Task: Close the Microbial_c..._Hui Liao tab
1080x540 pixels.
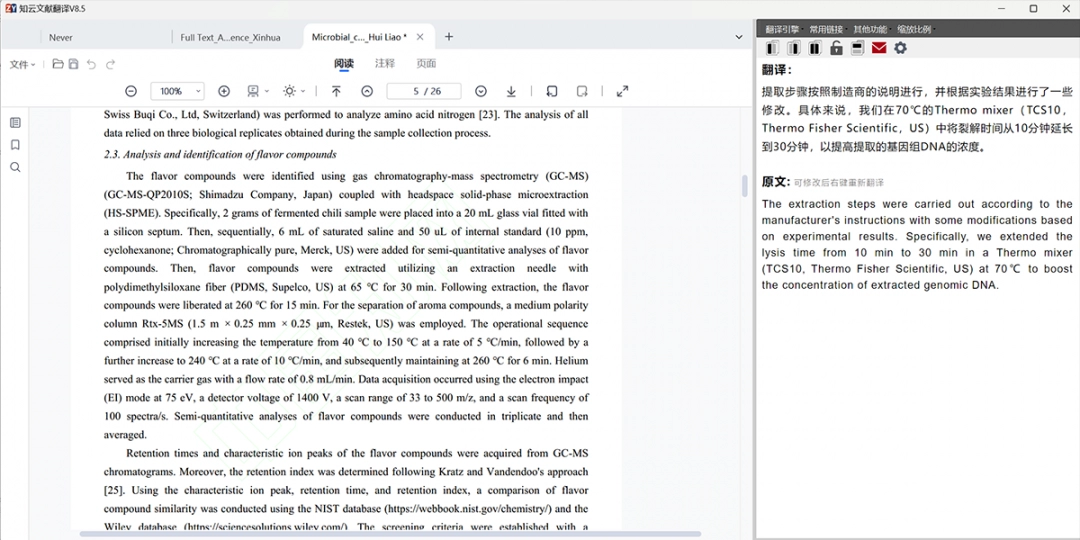Action: tap(421, 37)
